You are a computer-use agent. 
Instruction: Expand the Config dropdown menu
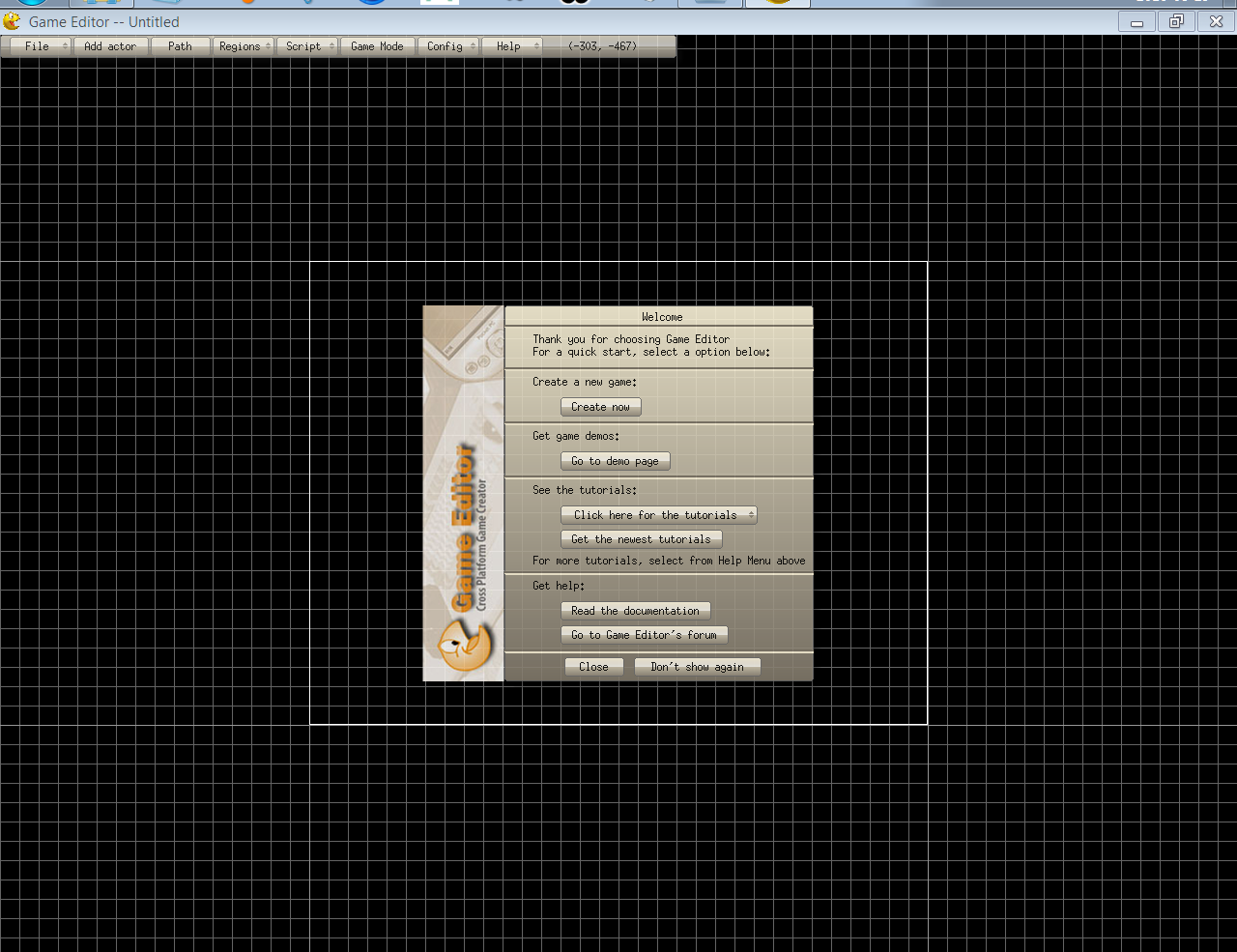(x=448, y=46)
